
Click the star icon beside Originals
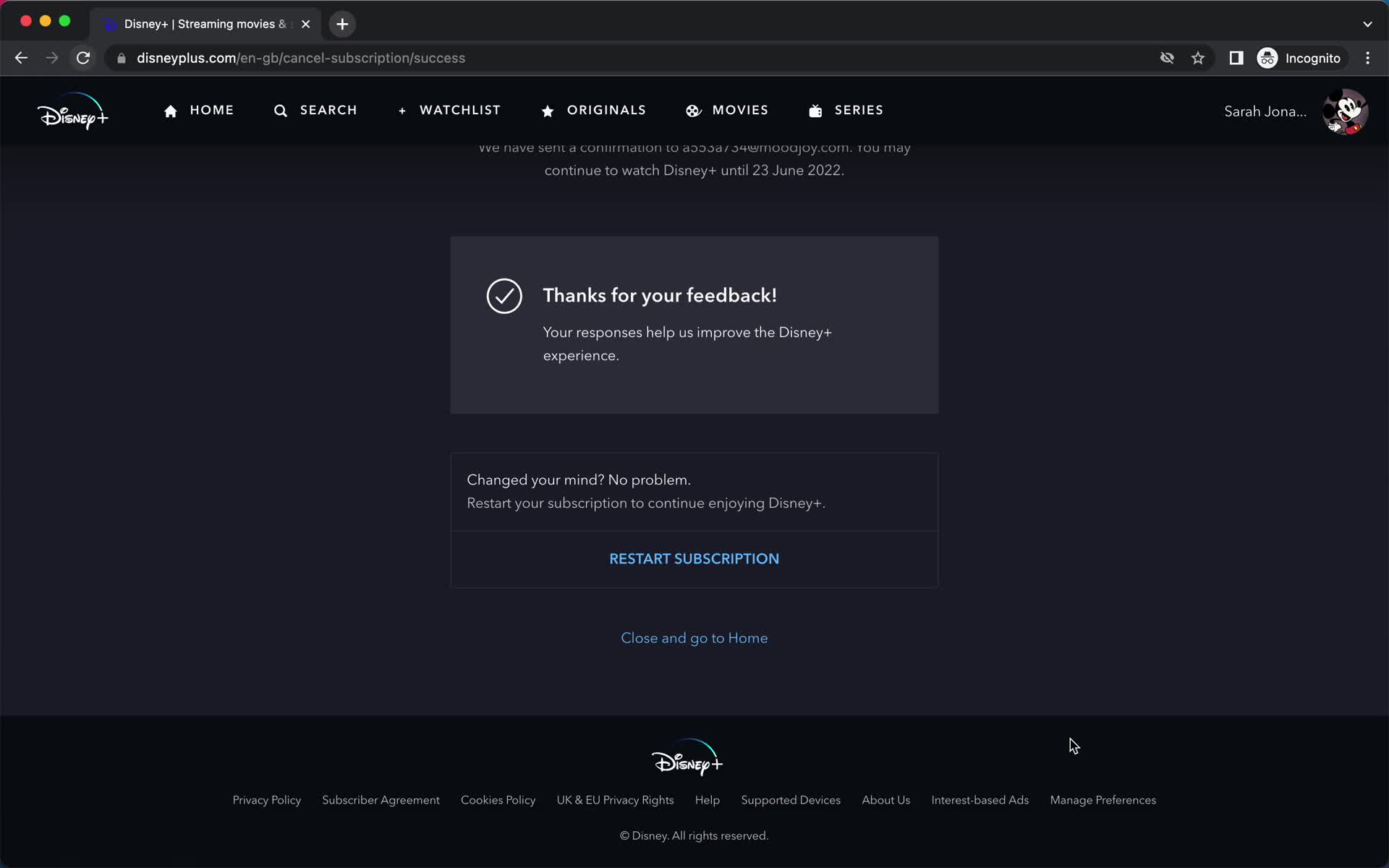[x=548, y=111]
